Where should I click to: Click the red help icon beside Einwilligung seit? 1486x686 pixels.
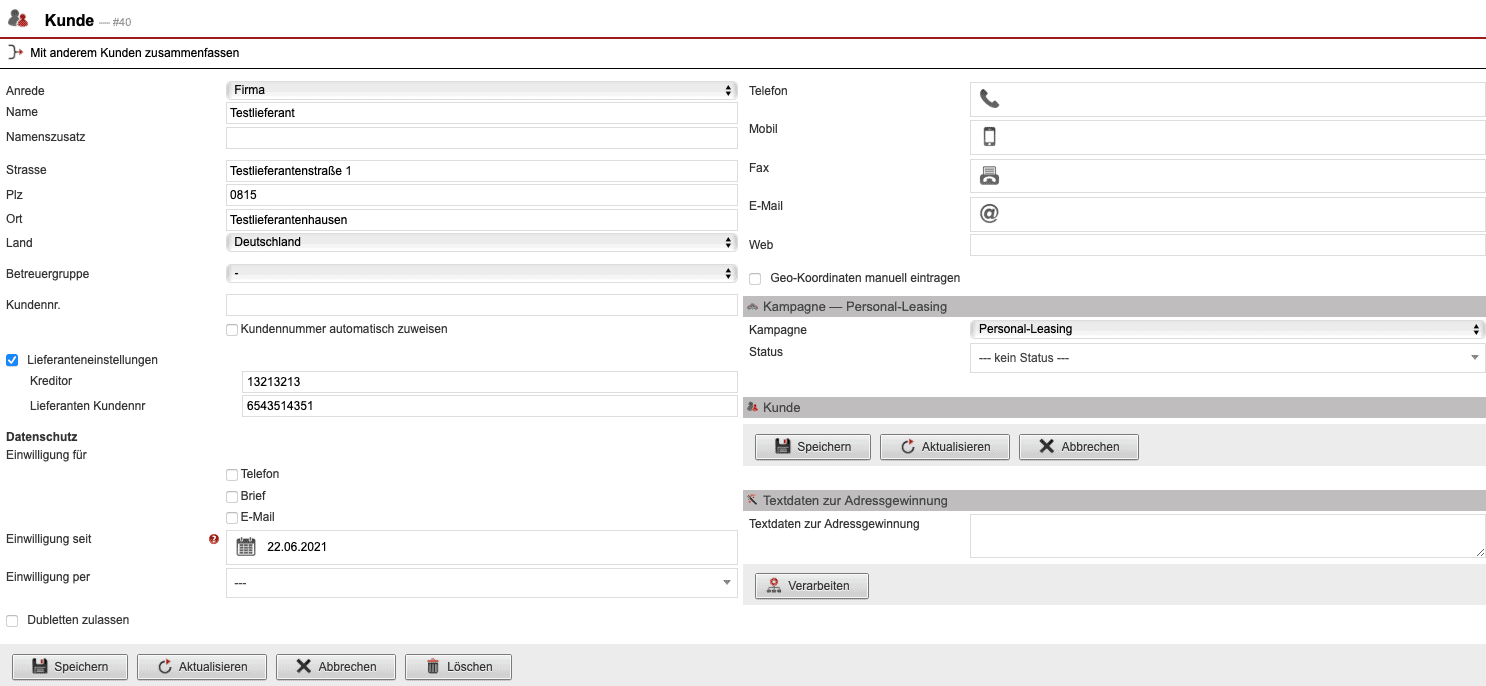tap(213, 539)
